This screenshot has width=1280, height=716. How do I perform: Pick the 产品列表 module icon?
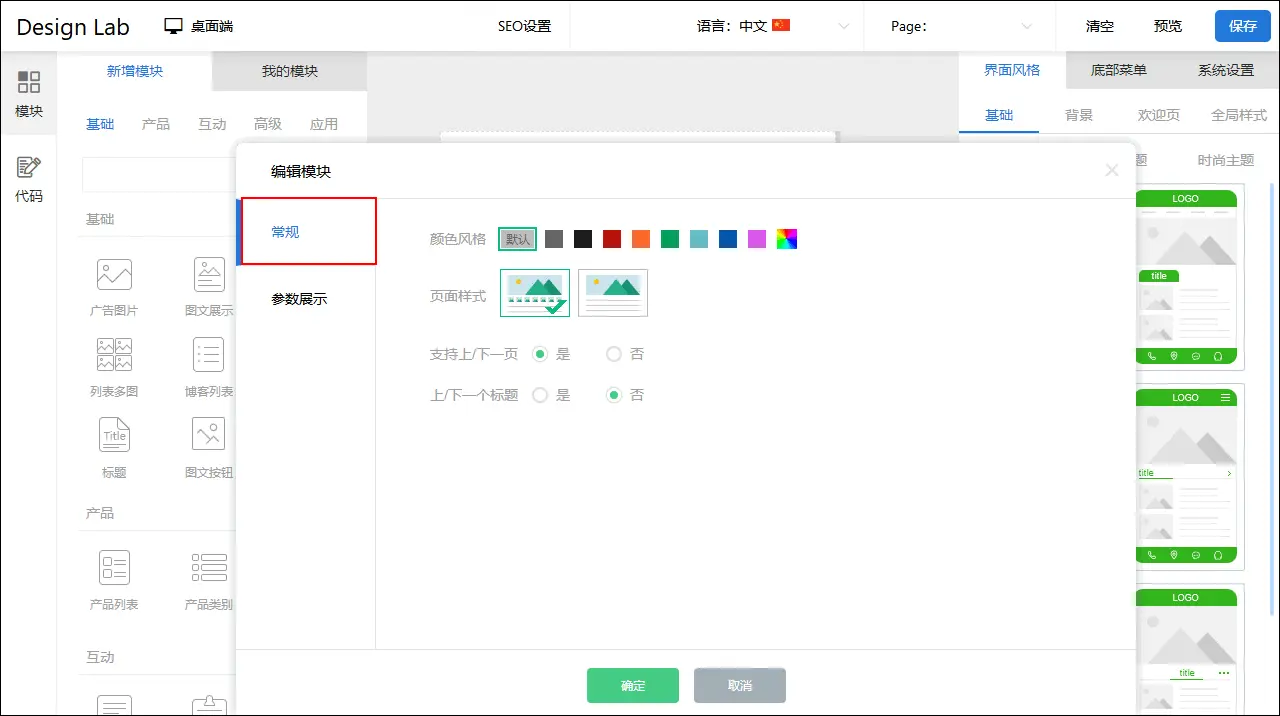(x=114, y=567)
